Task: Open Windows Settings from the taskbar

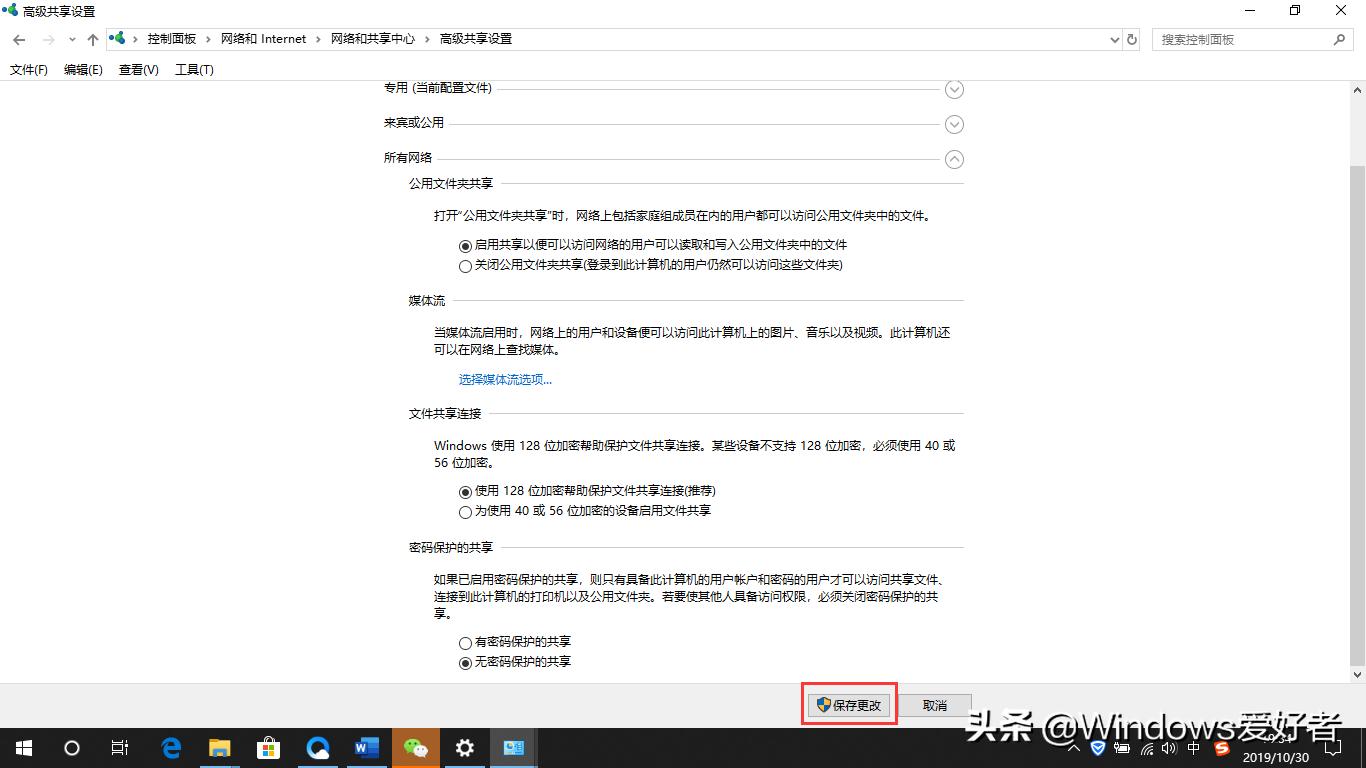Action: click(464, 747)
